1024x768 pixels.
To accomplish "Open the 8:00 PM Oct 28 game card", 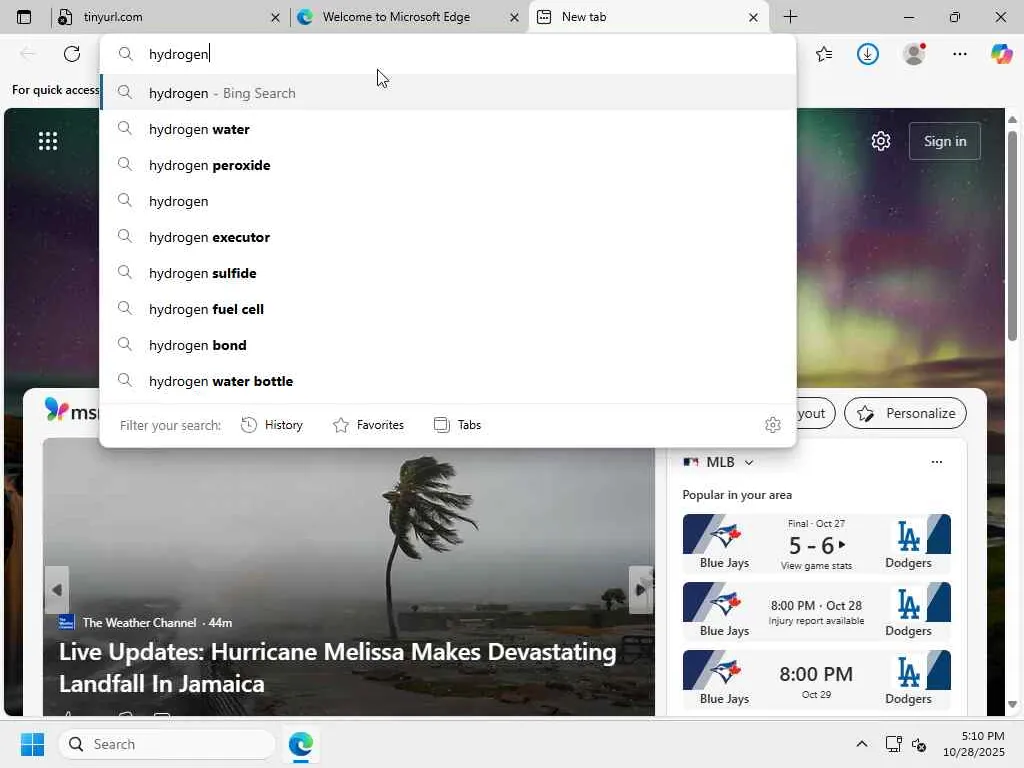I will 816,612.
